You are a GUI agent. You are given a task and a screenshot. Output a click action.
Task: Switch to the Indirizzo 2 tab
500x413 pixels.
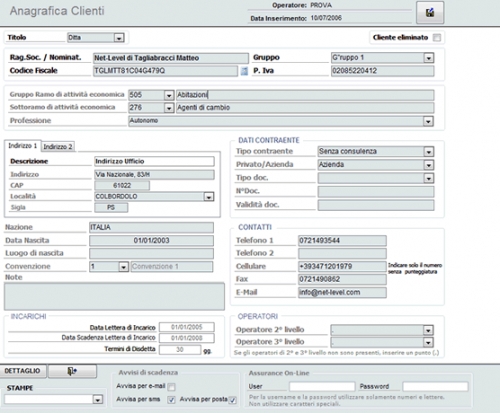(58, 147)
